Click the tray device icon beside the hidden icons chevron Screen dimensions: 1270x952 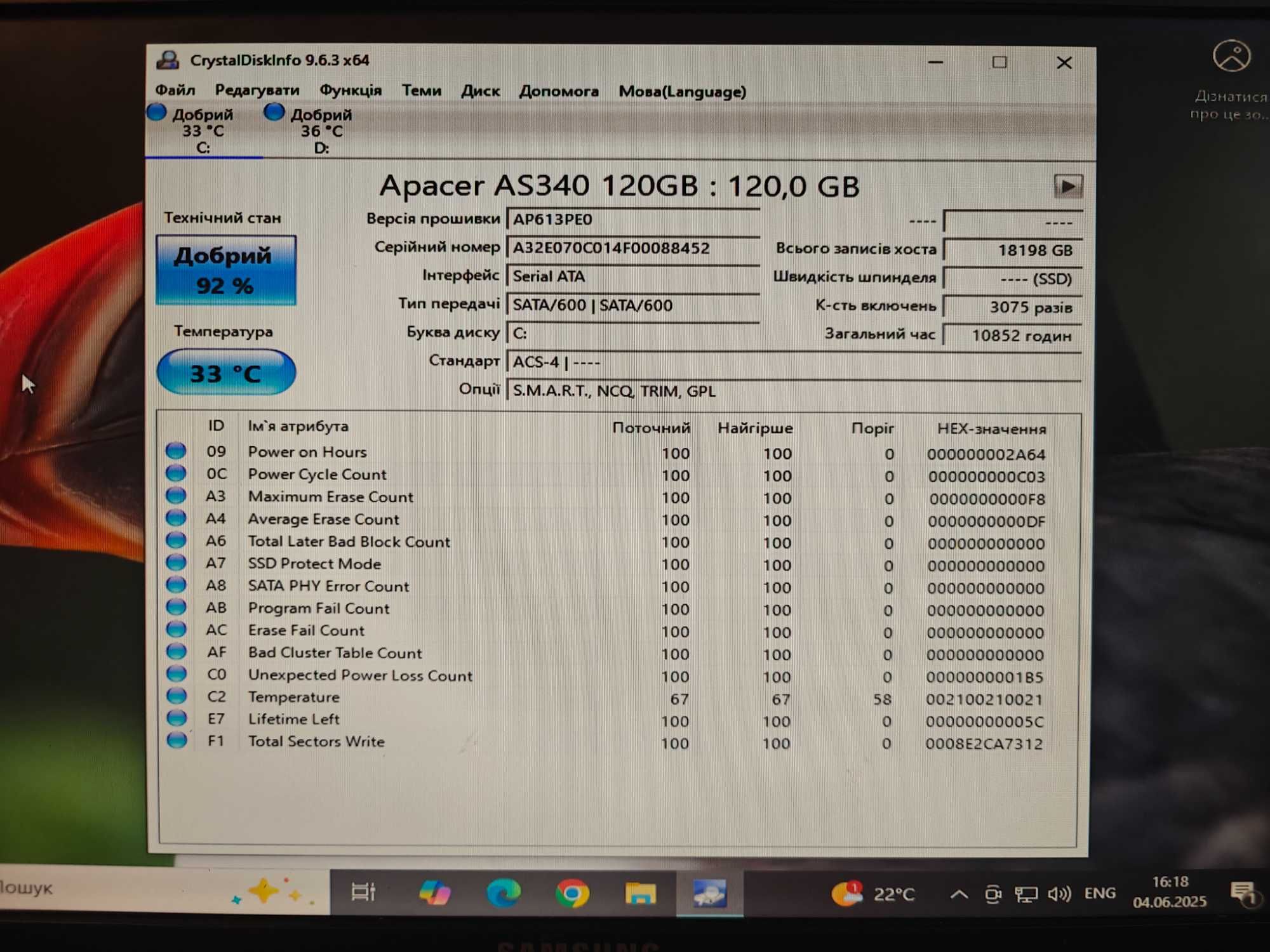coord(993,895)
